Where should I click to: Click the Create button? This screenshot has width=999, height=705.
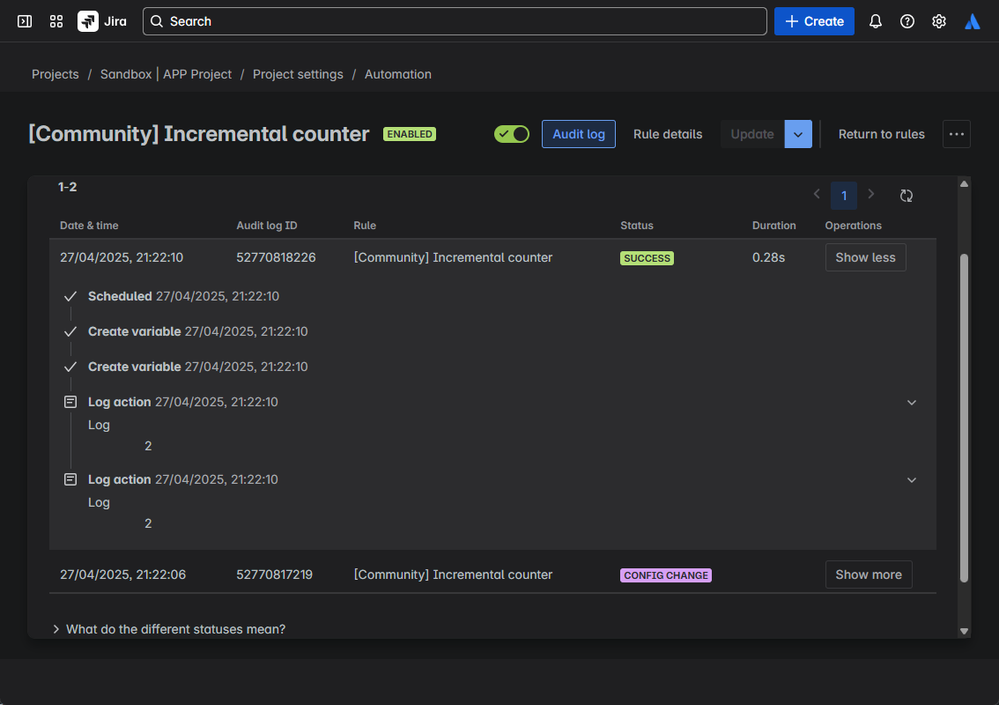(x=814, y=22)
